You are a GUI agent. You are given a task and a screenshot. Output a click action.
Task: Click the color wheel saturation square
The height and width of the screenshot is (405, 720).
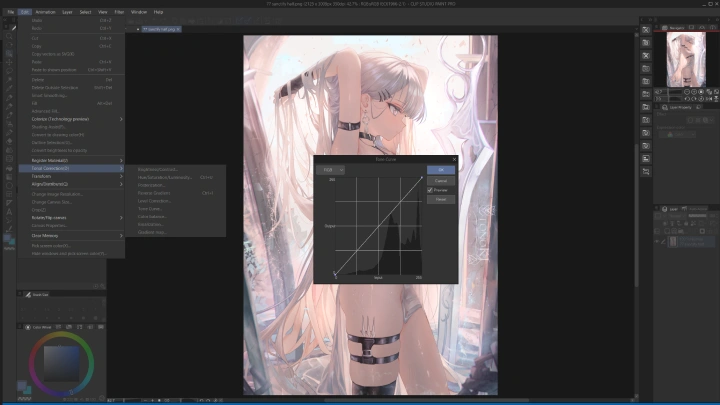tap(62, 364)
